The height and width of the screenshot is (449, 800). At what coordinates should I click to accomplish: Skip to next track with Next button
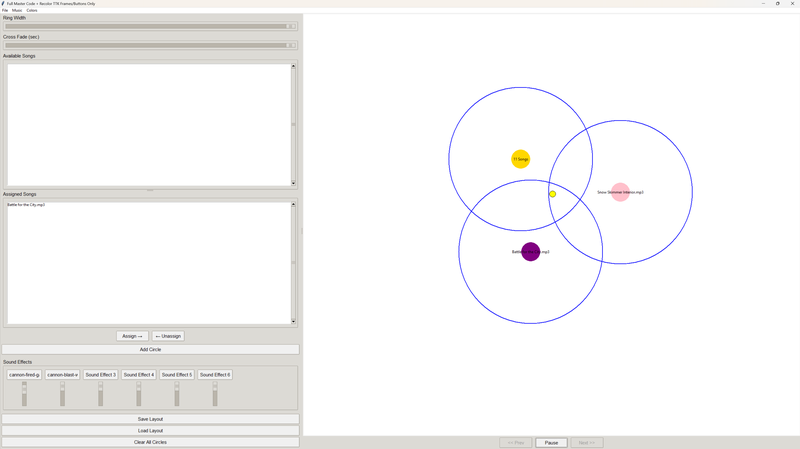(x=587, y=442)
